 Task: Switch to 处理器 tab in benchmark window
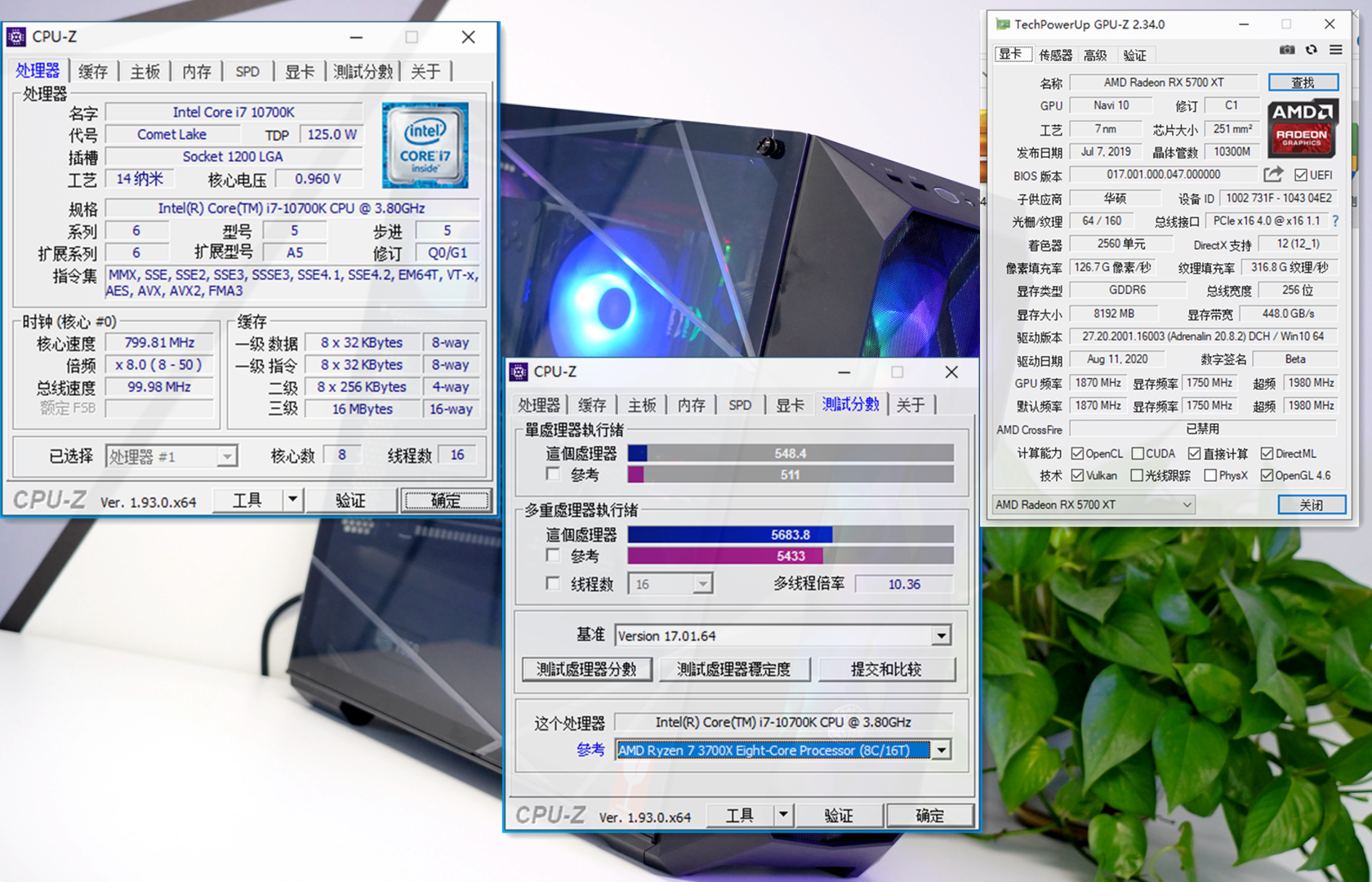[539, 405]
